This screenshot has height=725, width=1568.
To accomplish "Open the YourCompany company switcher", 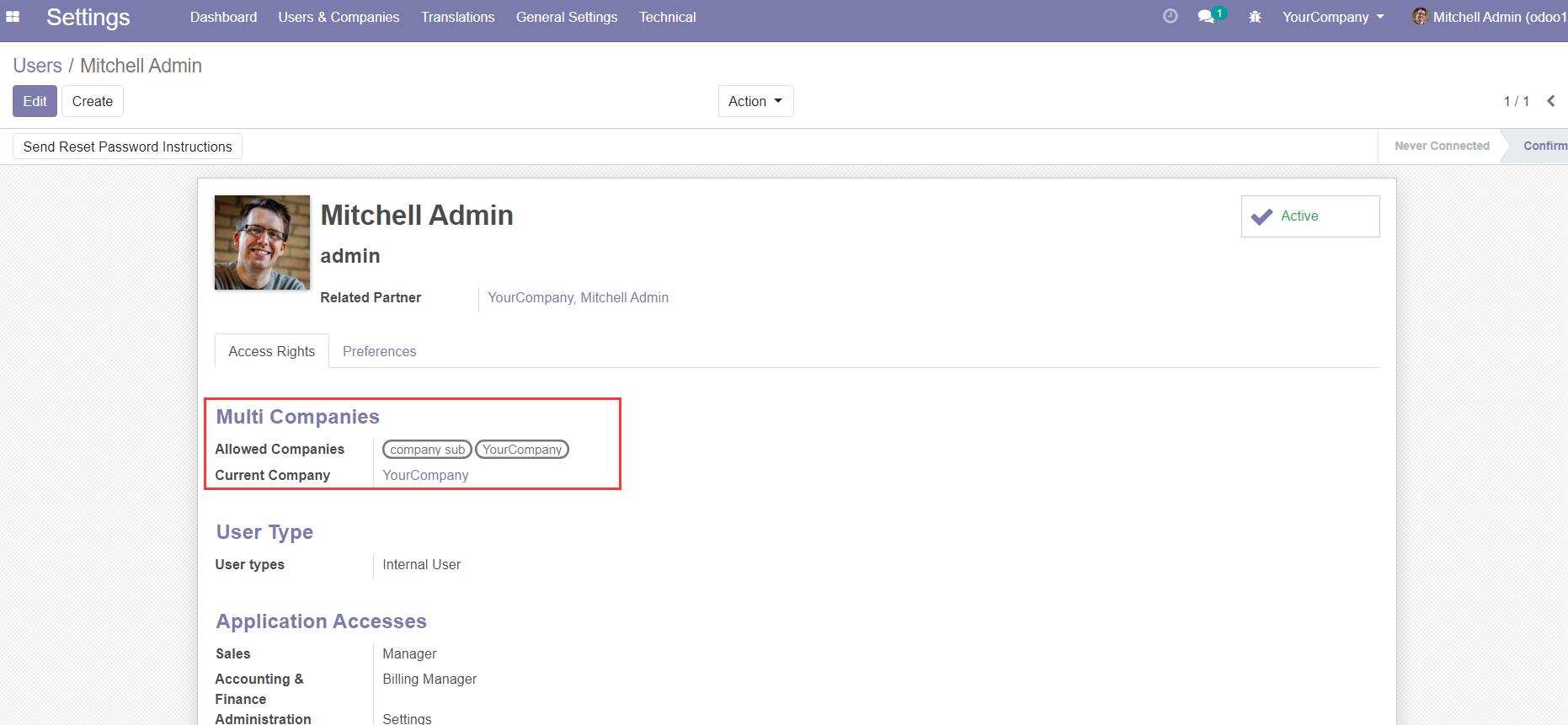I will coord(1332,17).
